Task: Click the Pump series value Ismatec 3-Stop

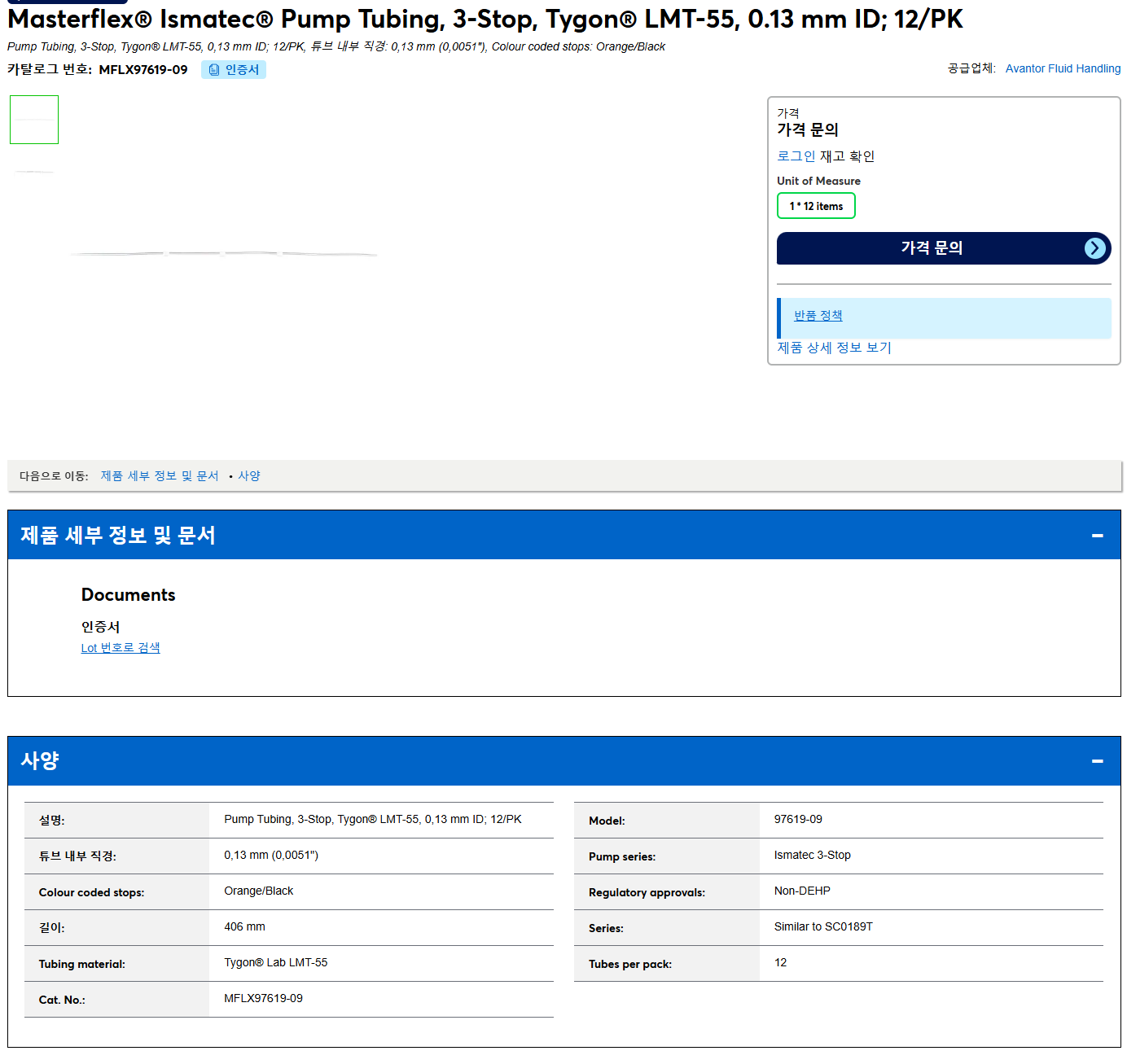Action: pos(812,856)
